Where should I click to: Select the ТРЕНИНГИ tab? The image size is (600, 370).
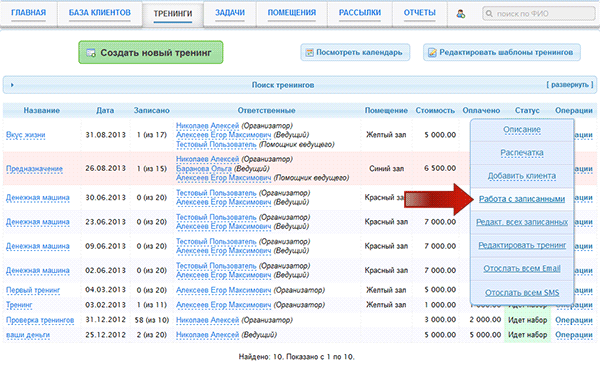coord(173,14)
